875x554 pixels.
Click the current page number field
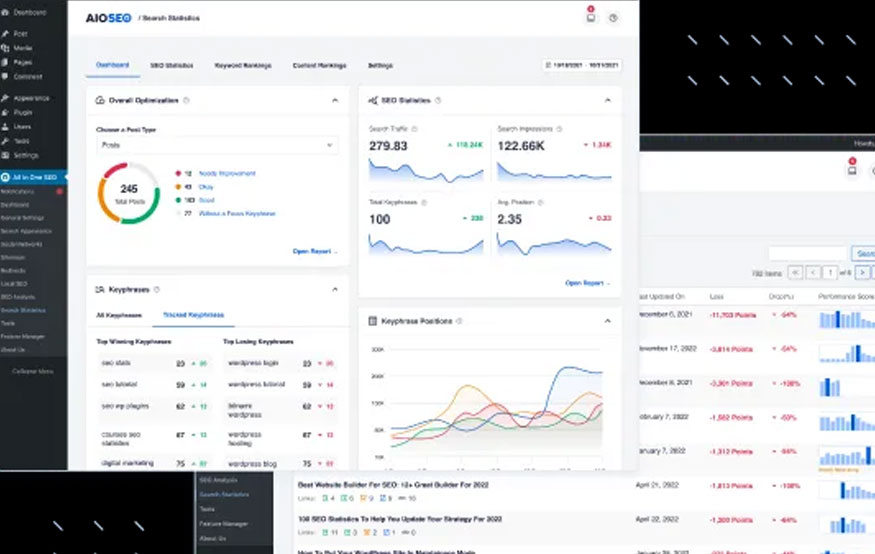(x=830, y=272)
